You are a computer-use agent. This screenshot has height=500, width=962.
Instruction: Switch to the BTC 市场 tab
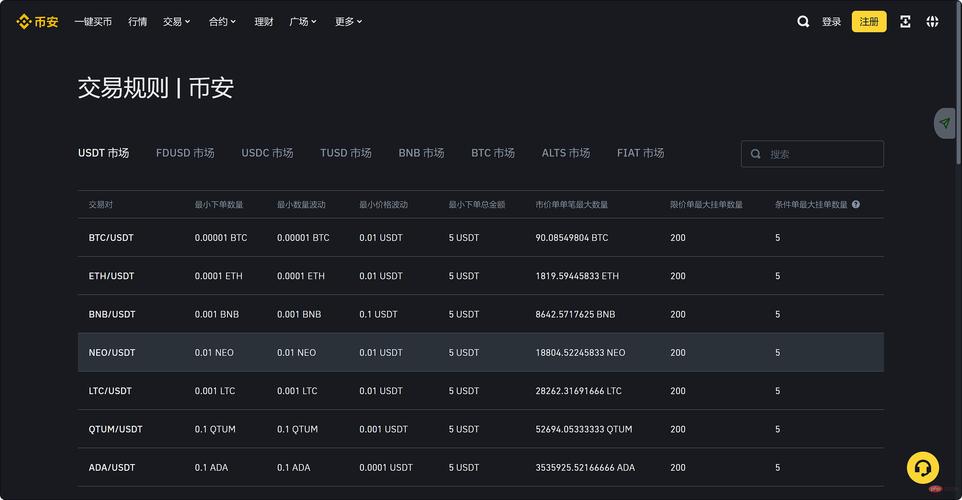coord(493,153)
